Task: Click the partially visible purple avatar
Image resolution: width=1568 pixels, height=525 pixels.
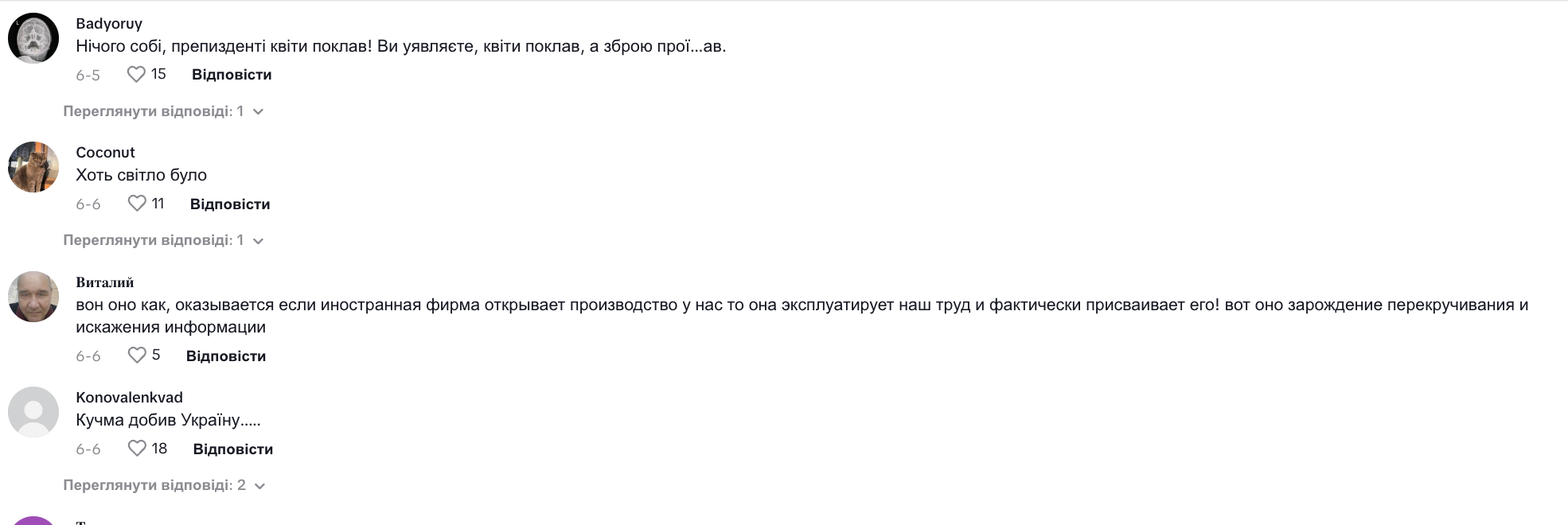Action: coord(33,520)
